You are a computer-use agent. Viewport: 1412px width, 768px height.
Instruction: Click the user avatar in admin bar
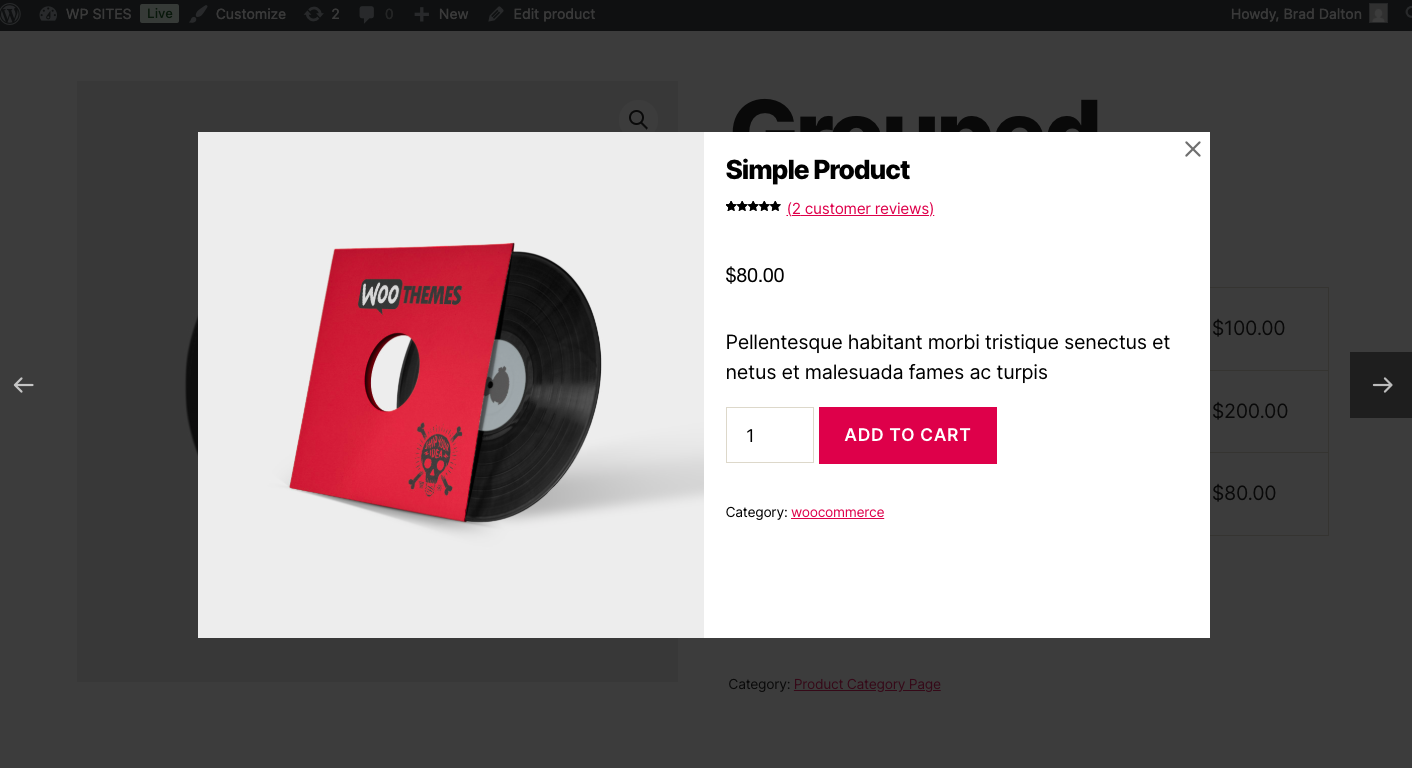1379,14
